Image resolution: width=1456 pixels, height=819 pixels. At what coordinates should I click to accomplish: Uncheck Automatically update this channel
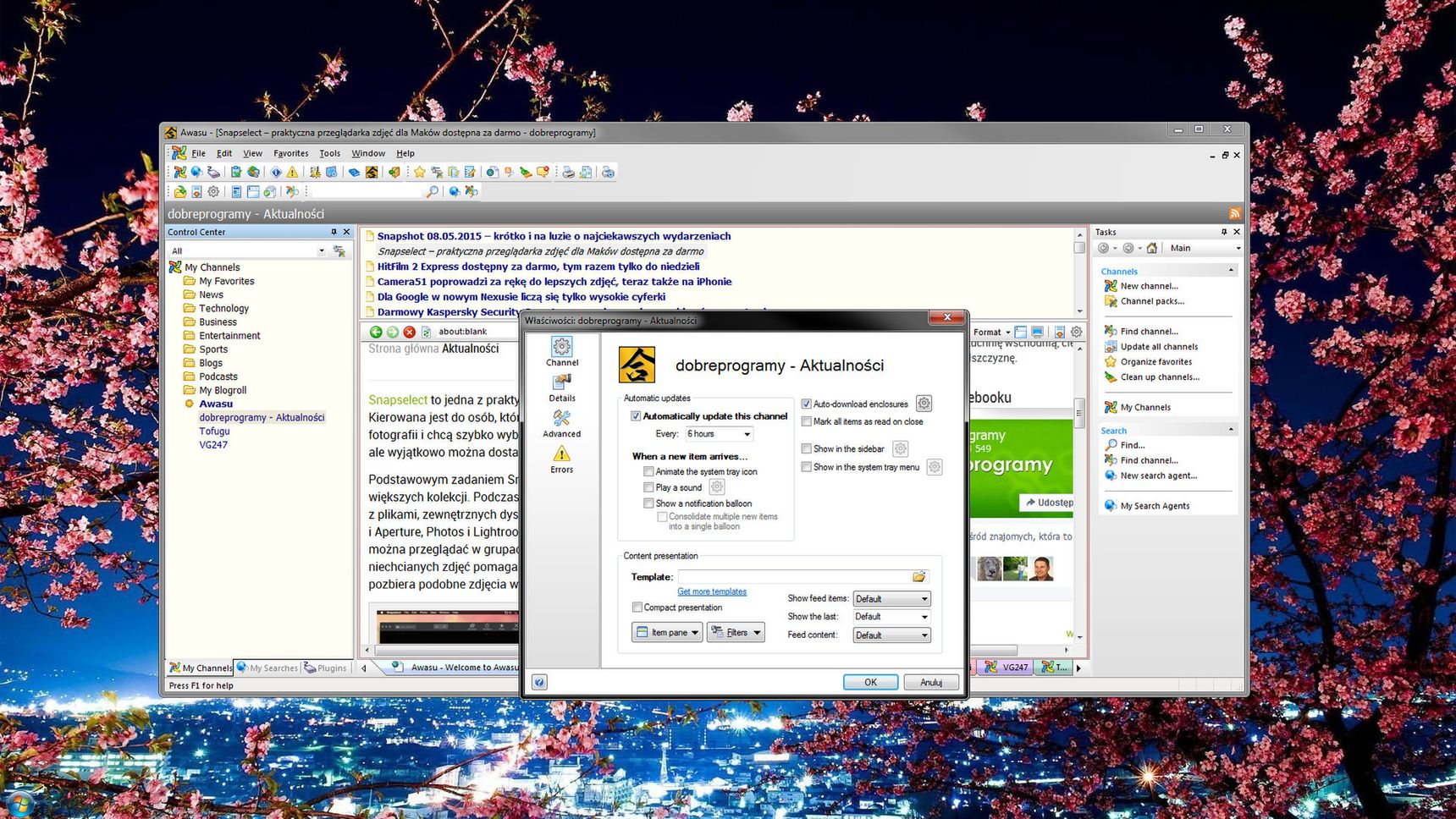coord(636,416)
